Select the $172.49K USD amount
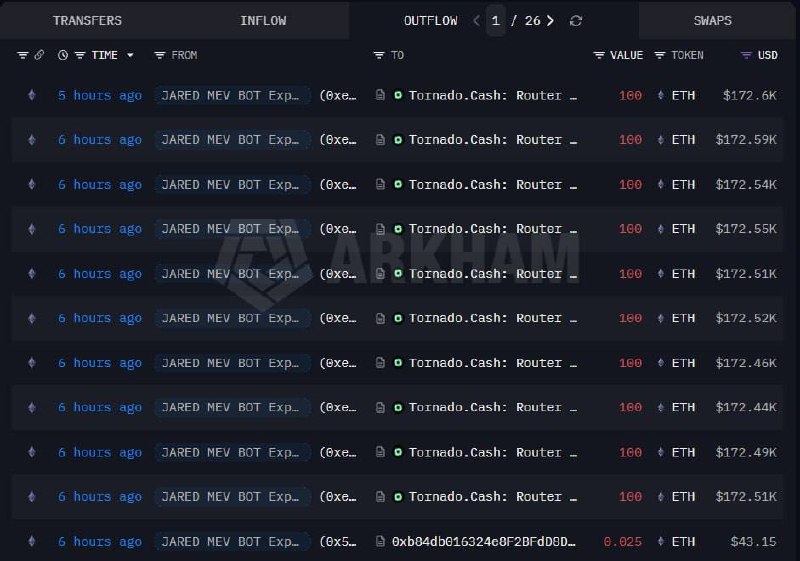This screenshot has height=561, width=800. point(746,452)
